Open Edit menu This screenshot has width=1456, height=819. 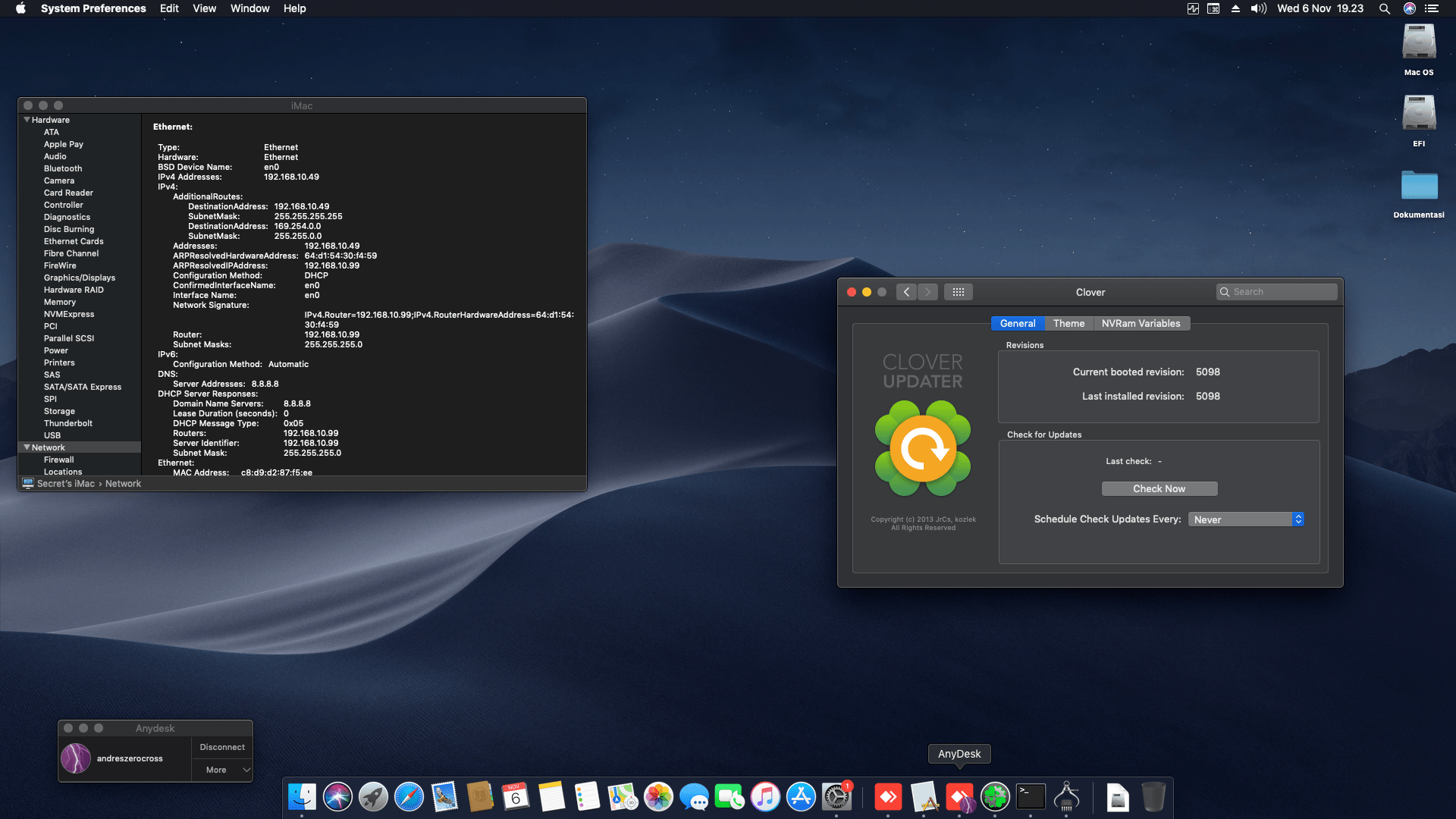coord(169,8)
